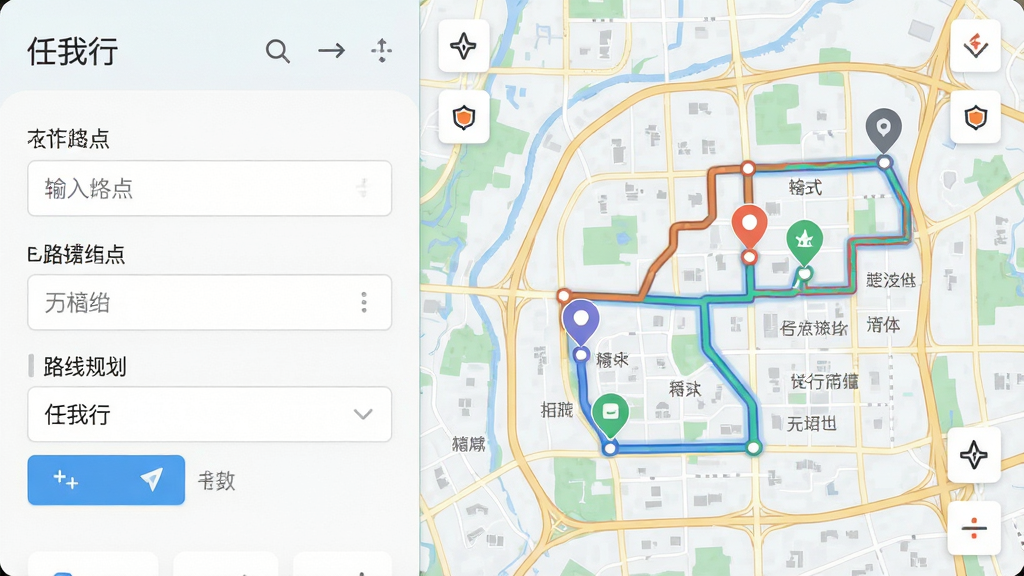This screenshot has height=576, width=1024.
Task: Click the blue button with the navigation arrow
Action: (106, 480)
